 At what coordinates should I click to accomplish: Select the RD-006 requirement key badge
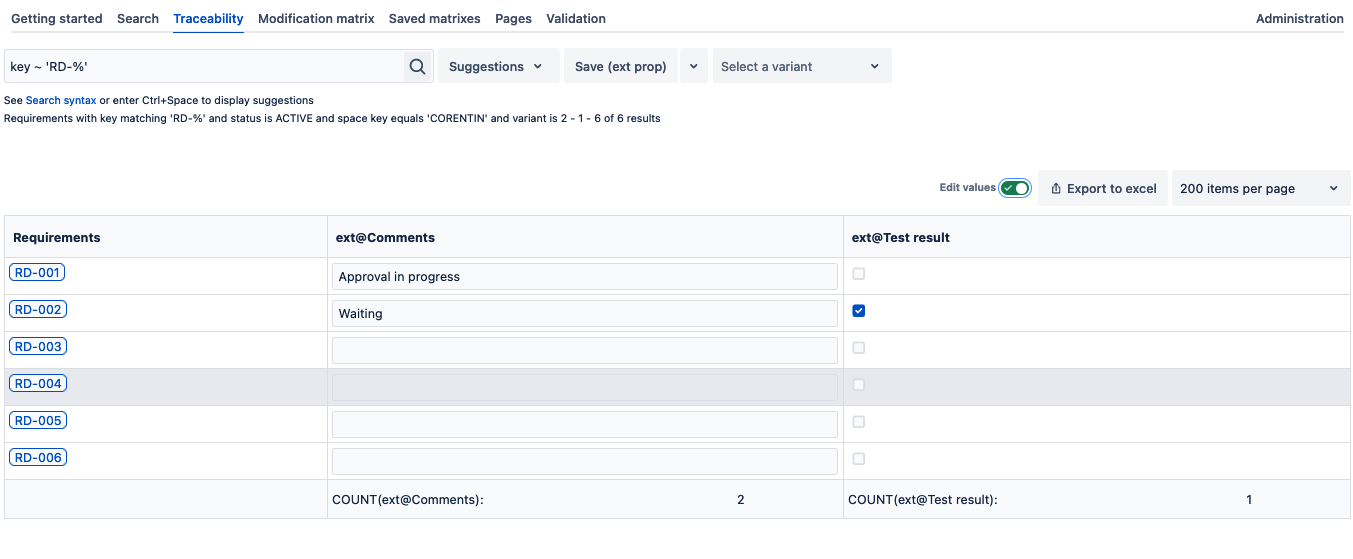pos(38,458)
